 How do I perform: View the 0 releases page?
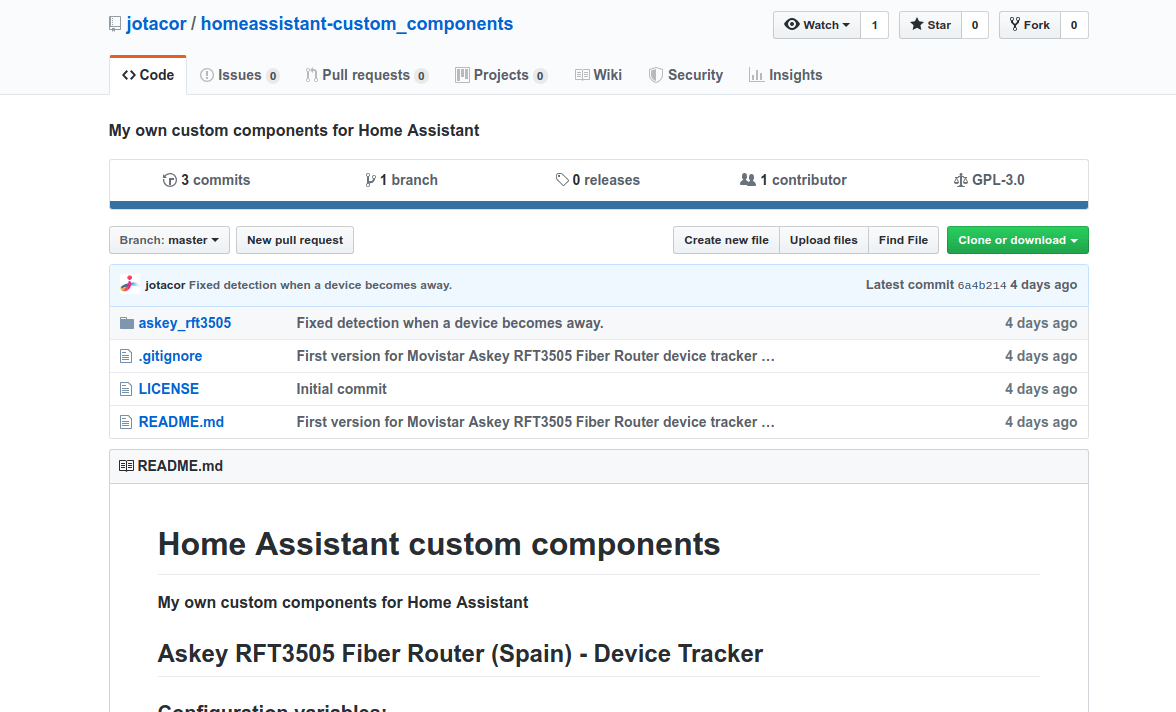tap(598, 180)
